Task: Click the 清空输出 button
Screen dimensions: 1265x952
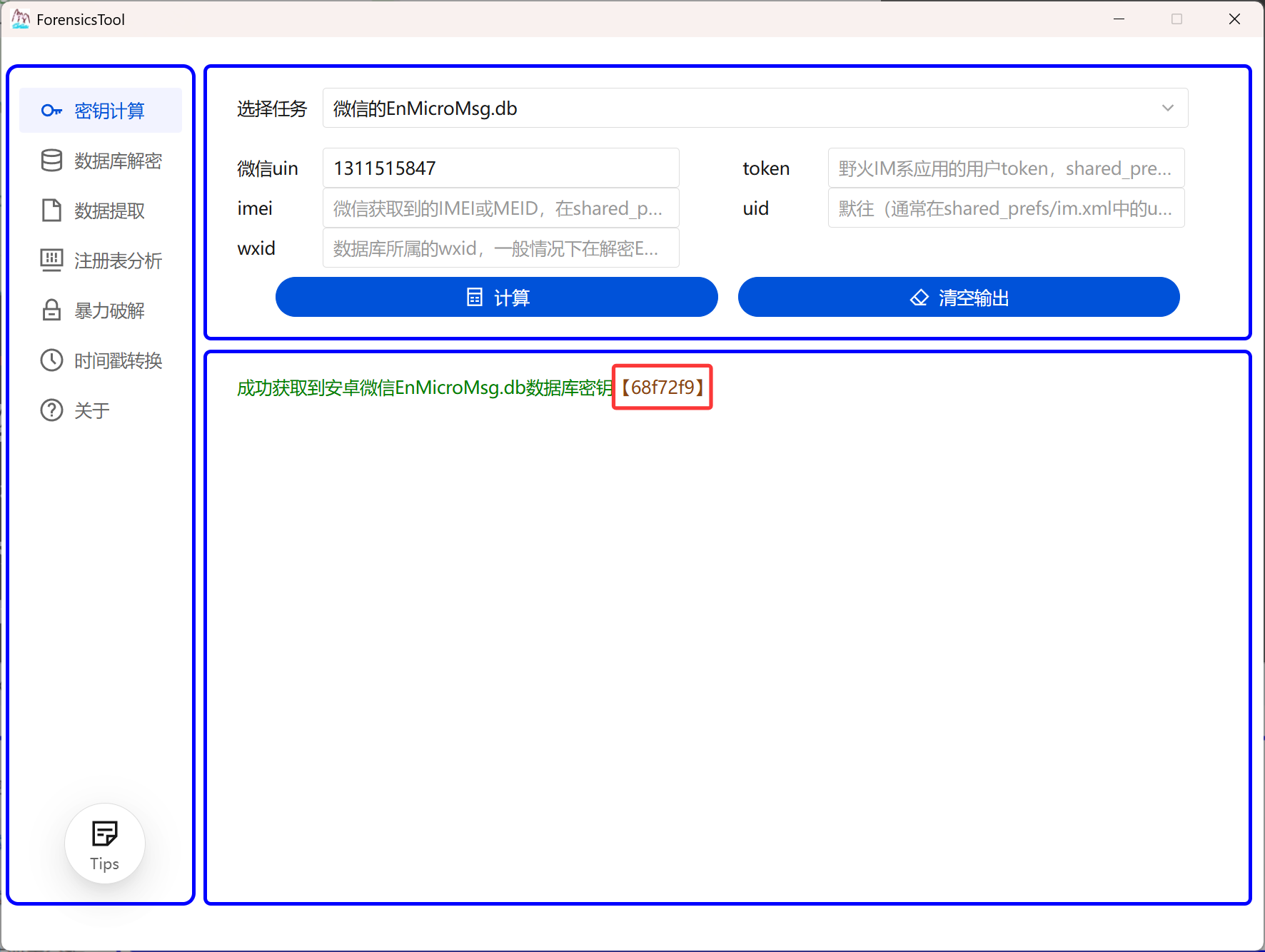Action: tap(959, 297)
